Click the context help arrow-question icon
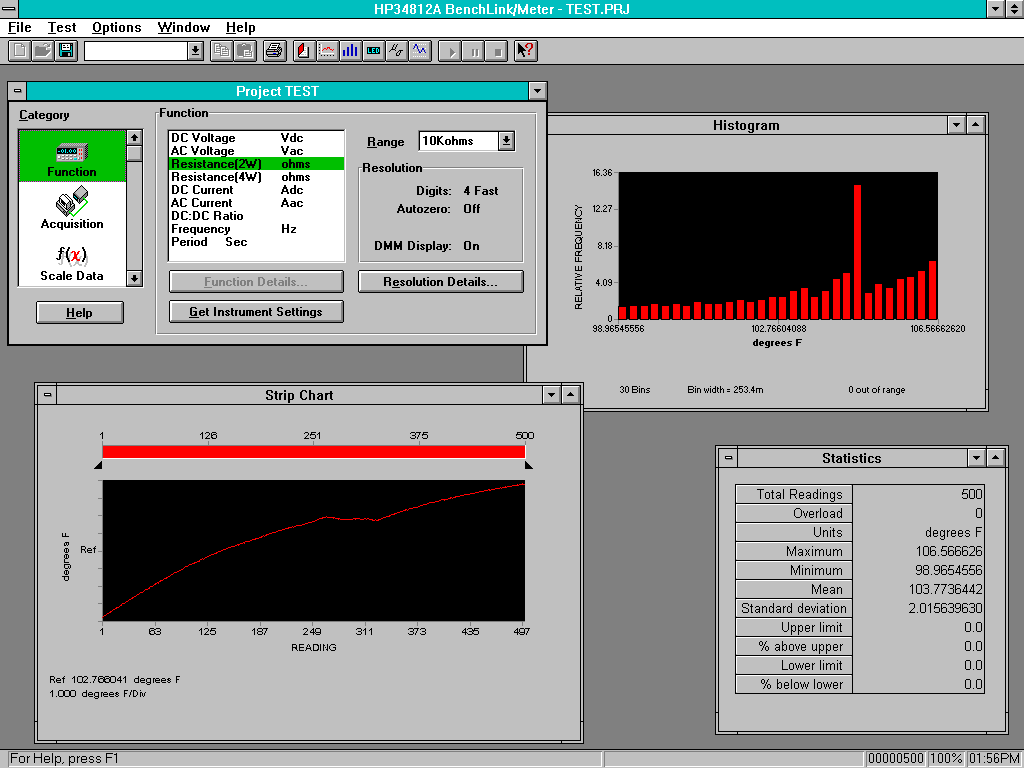Viewport: 1024px width, 768px height. click(x=525, y=50)
